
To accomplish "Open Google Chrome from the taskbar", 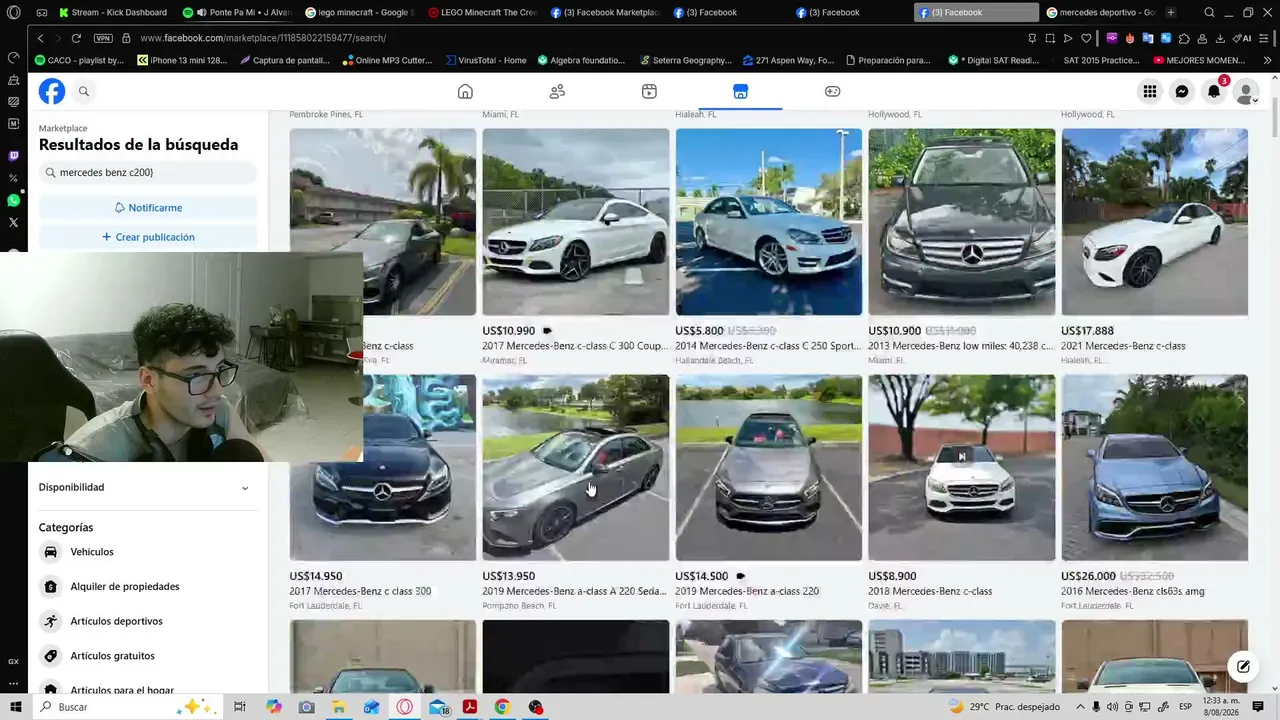I will coord(502,707).
